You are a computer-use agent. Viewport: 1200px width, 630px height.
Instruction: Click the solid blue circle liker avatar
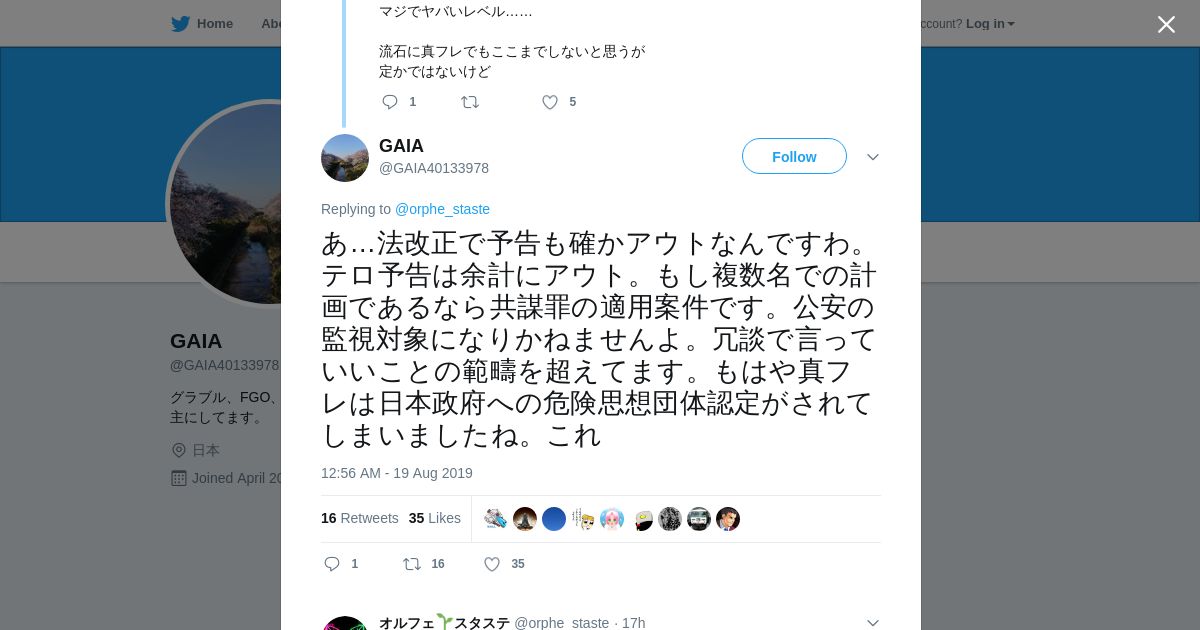point(554,519)
